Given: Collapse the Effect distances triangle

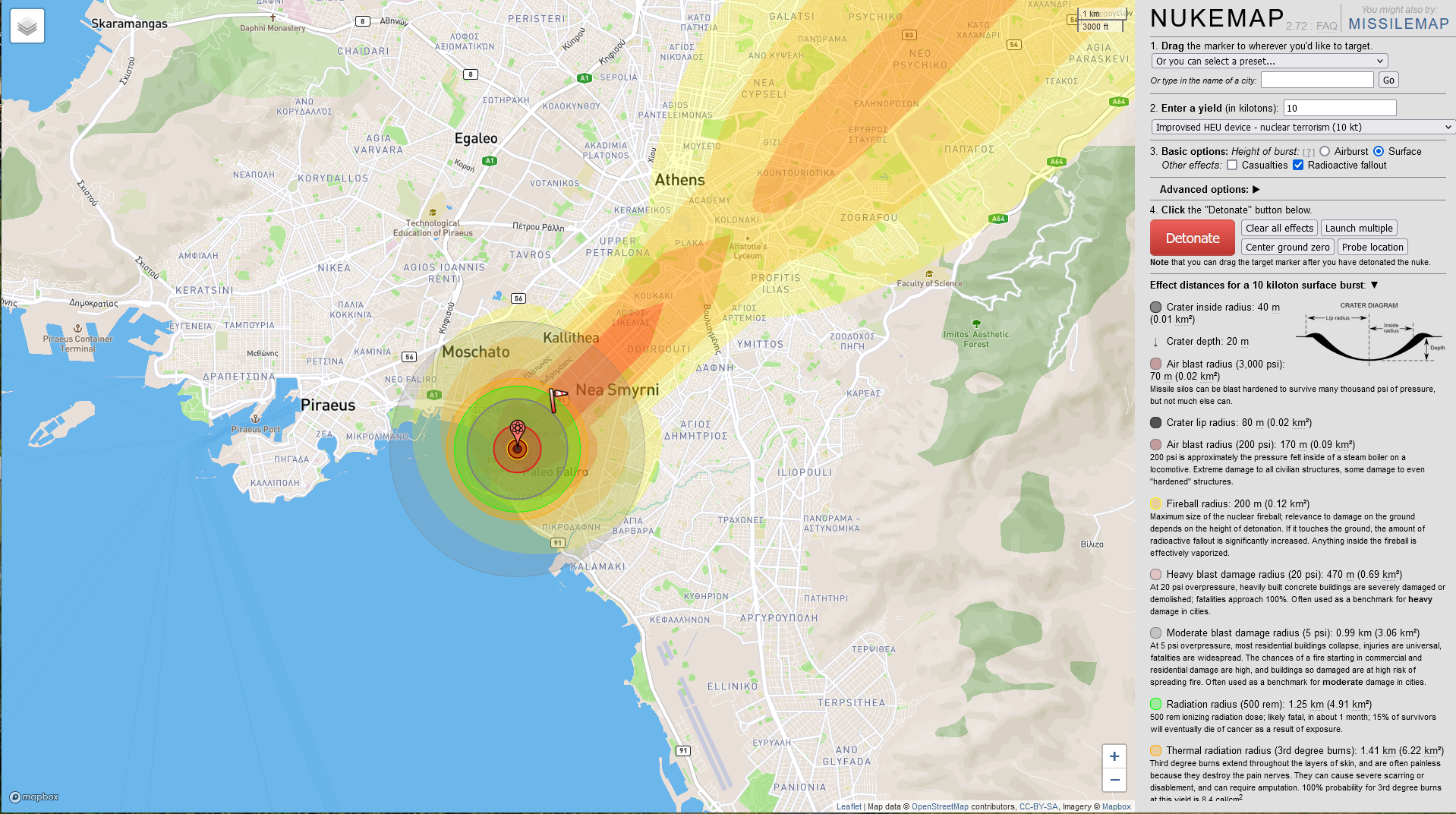Looking at the screenshot, I should click(1374, 285).
